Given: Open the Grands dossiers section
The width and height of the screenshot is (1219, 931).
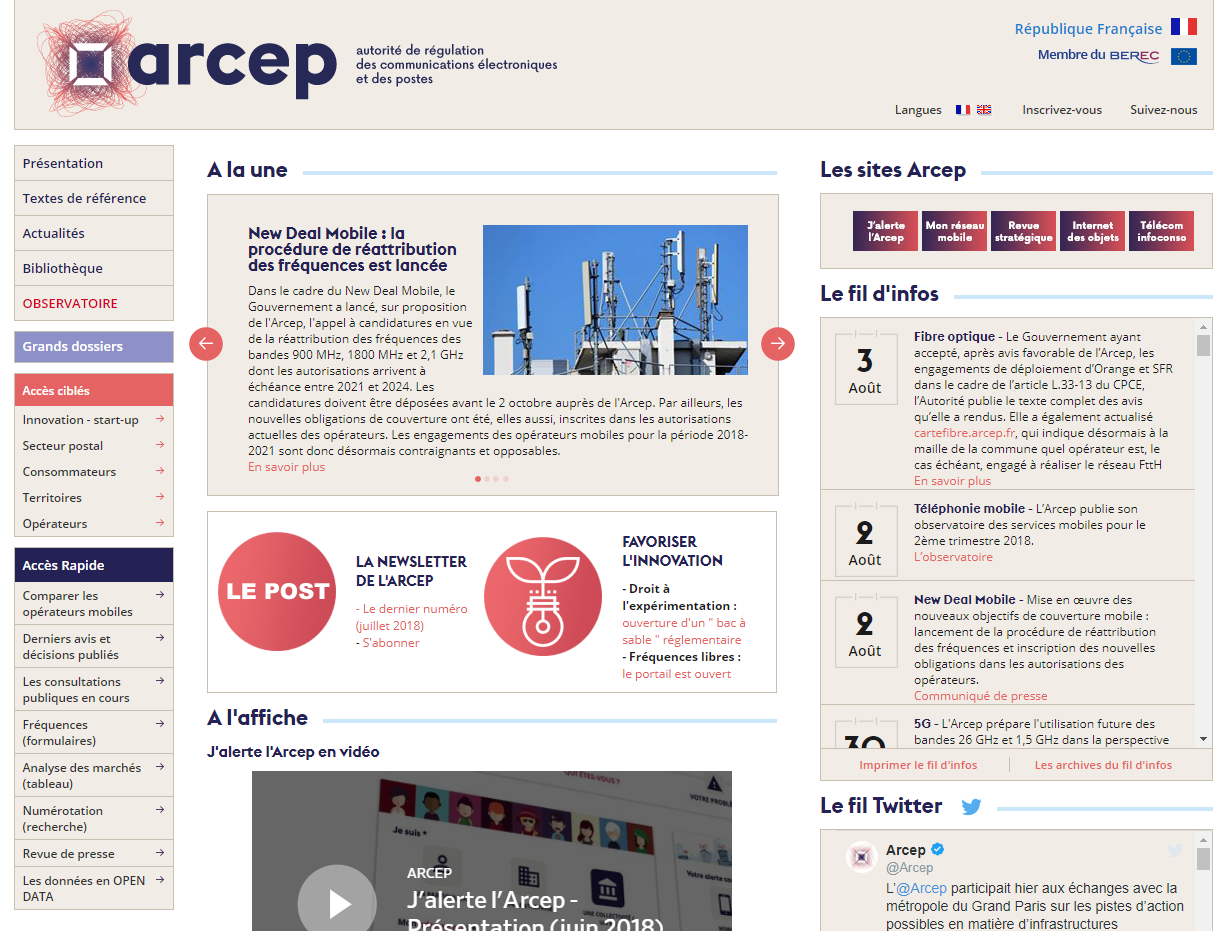Looking at the screenshot, I should click(94, 346).
